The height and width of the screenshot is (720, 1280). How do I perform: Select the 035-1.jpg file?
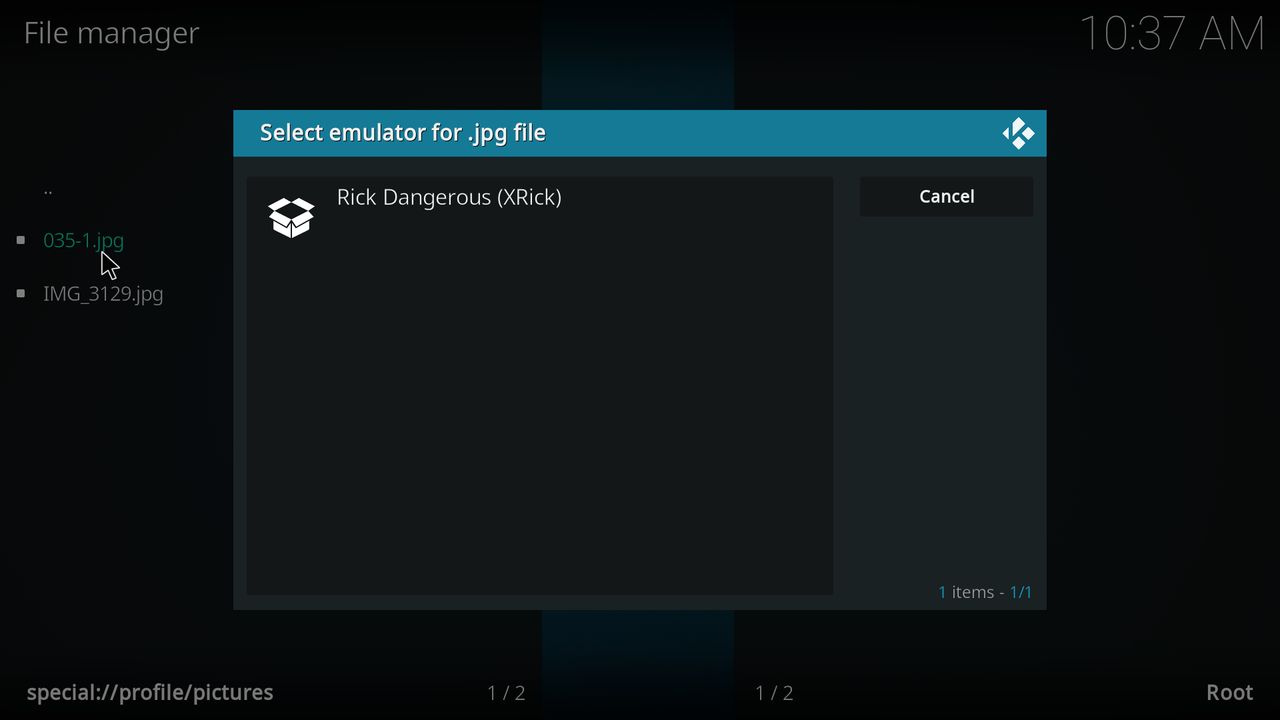(x=84, y=240)
